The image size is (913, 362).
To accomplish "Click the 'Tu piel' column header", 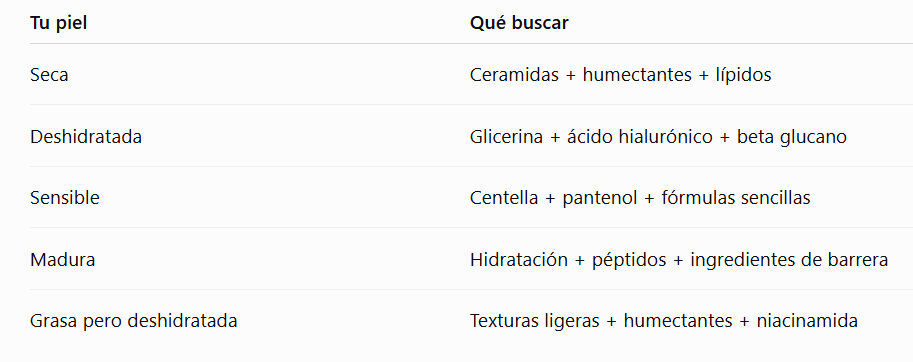I will [x=58, y=23].
